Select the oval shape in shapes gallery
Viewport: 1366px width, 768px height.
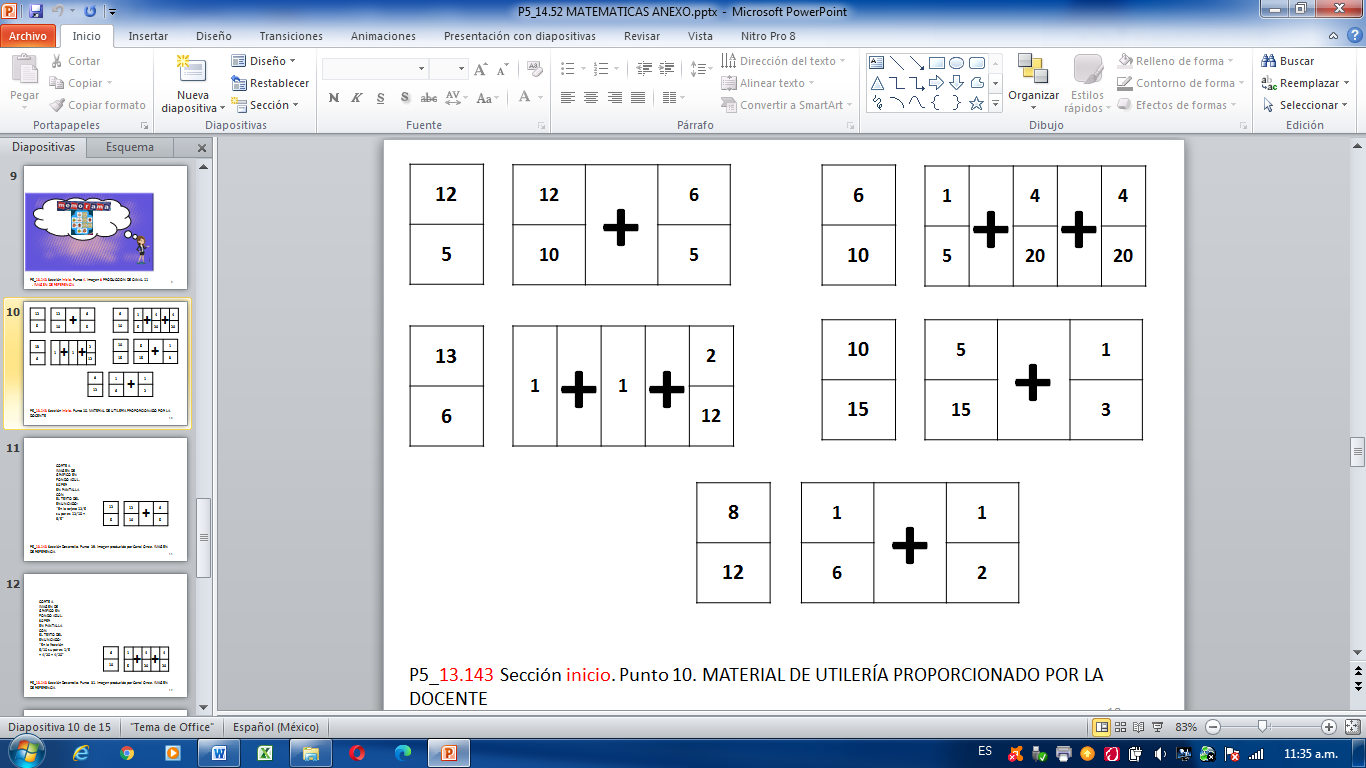click(x=956, y=62)
